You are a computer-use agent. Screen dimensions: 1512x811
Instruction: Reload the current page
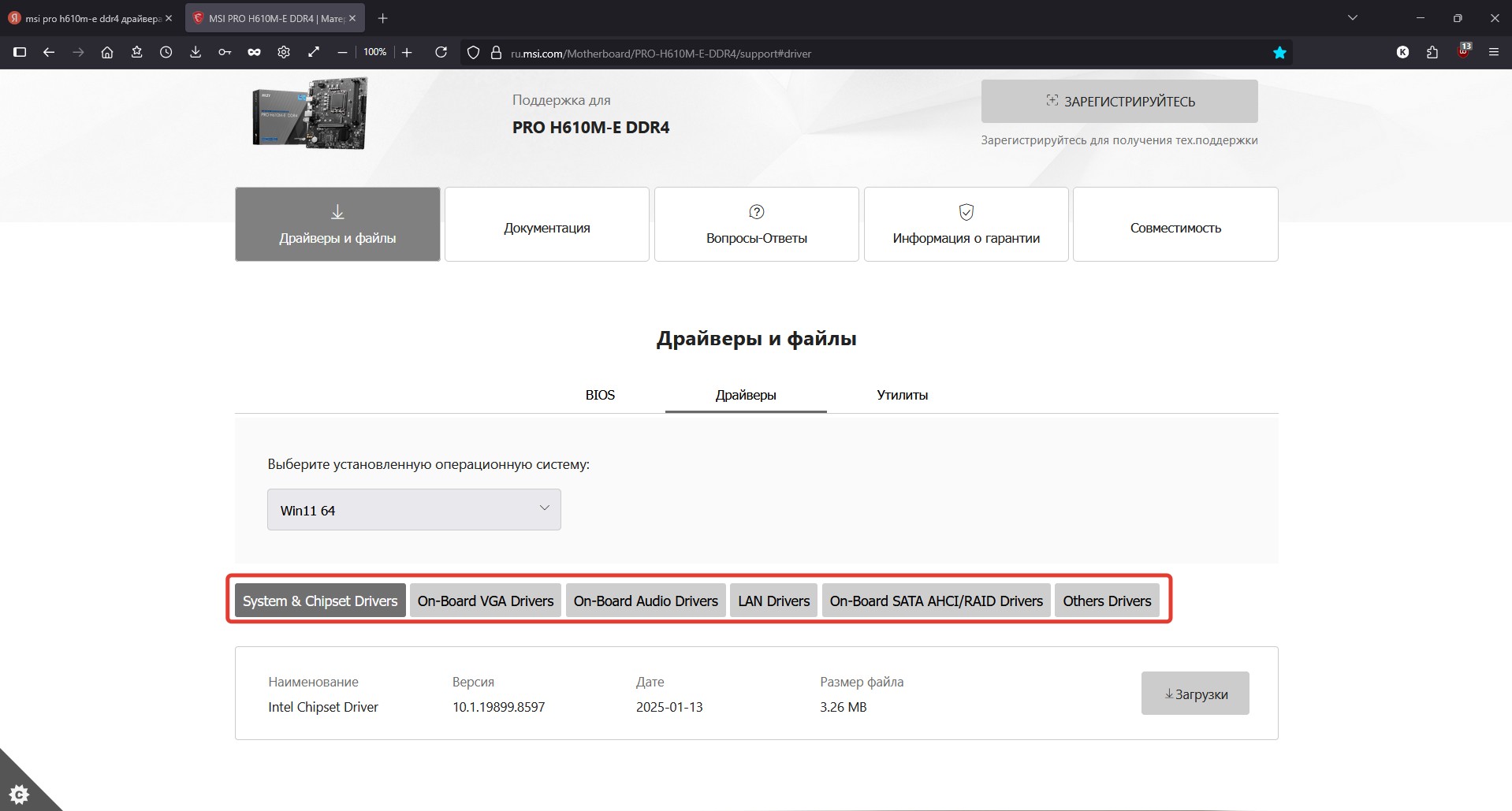pyautogui.click(x=441, y=52)
